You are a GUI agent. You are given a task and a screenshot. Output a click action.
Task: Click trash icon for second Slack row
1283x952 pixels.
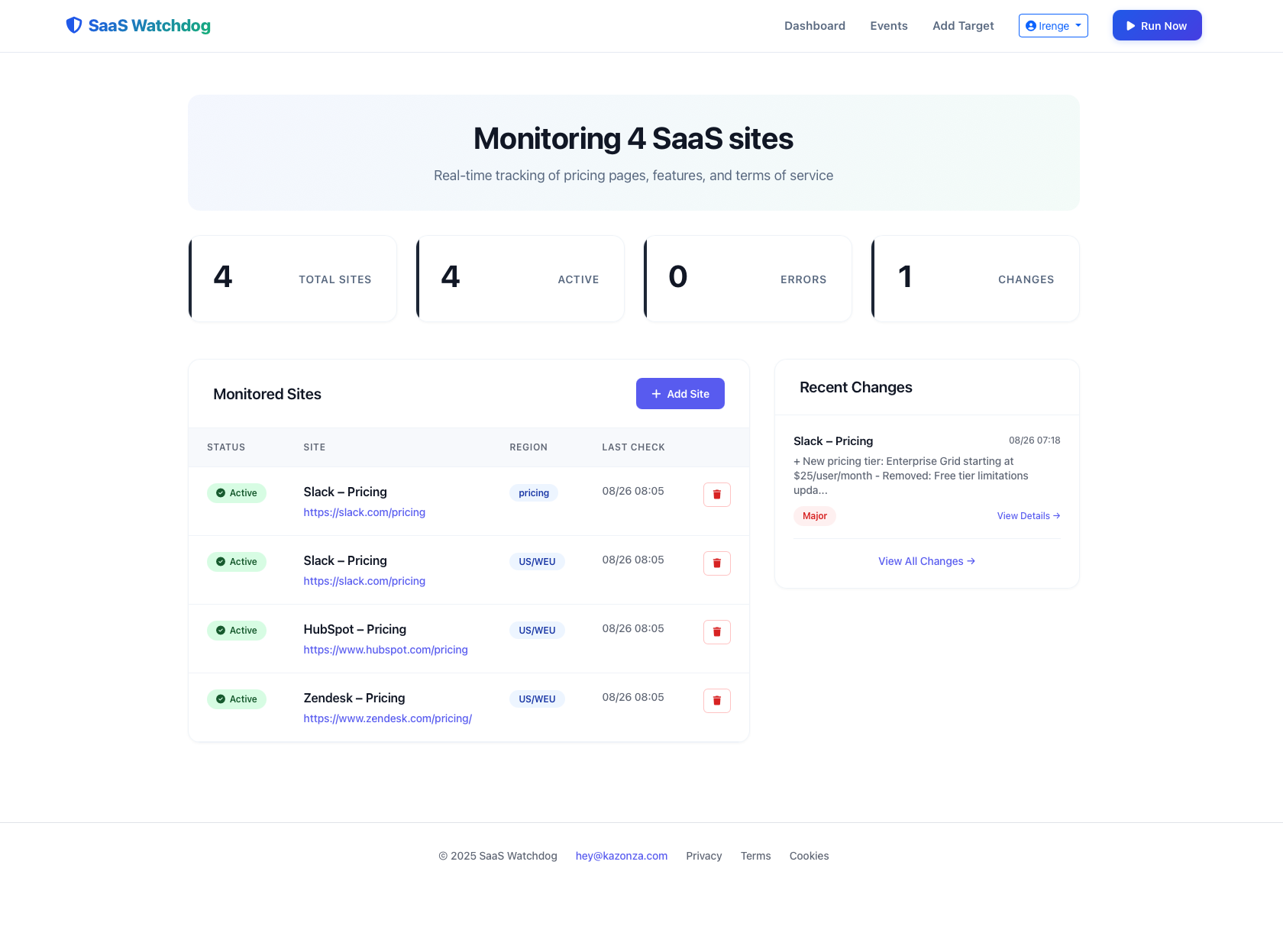[716, 563]
